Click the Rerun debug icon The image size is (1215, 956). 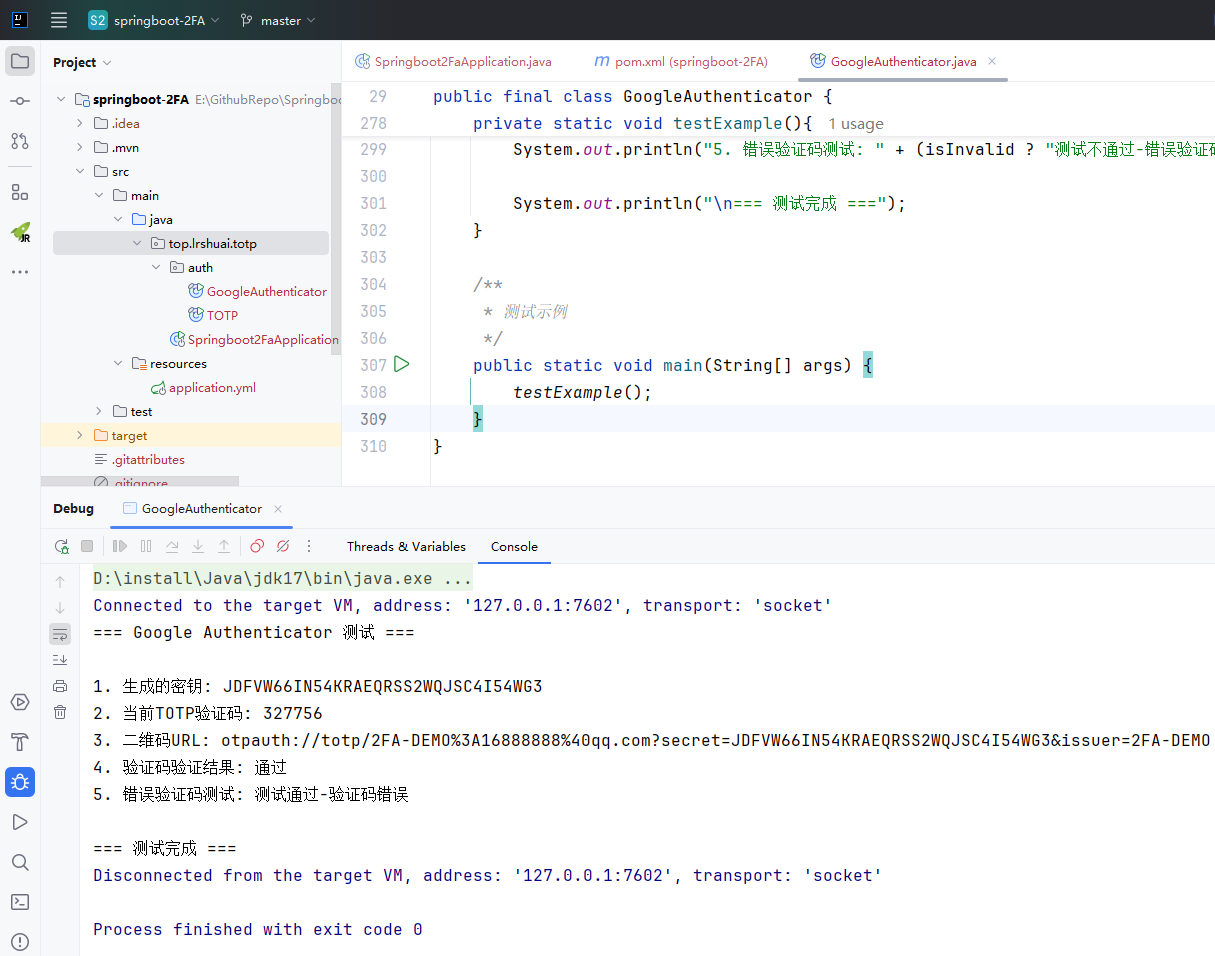[x=62, y=546]
